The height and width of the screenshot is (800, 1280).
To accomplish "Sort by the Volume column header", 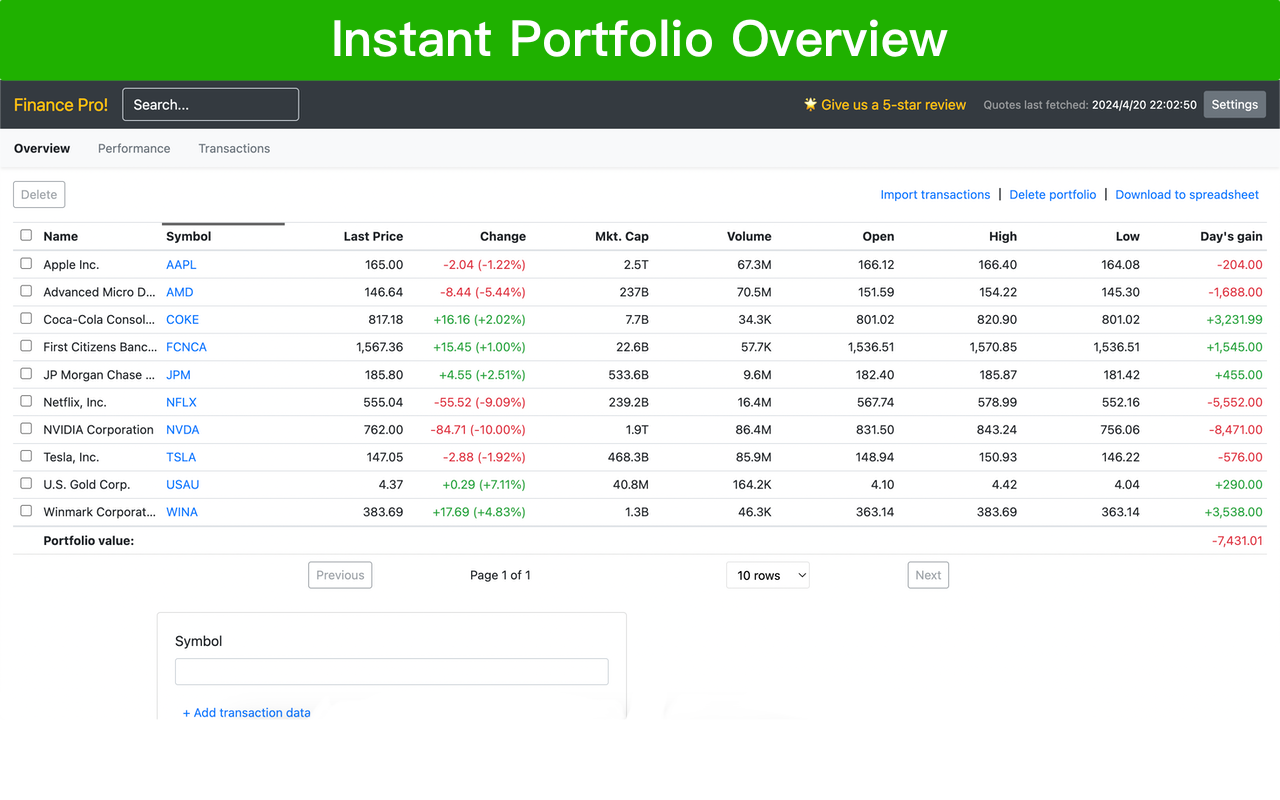I will pos(749,236).
